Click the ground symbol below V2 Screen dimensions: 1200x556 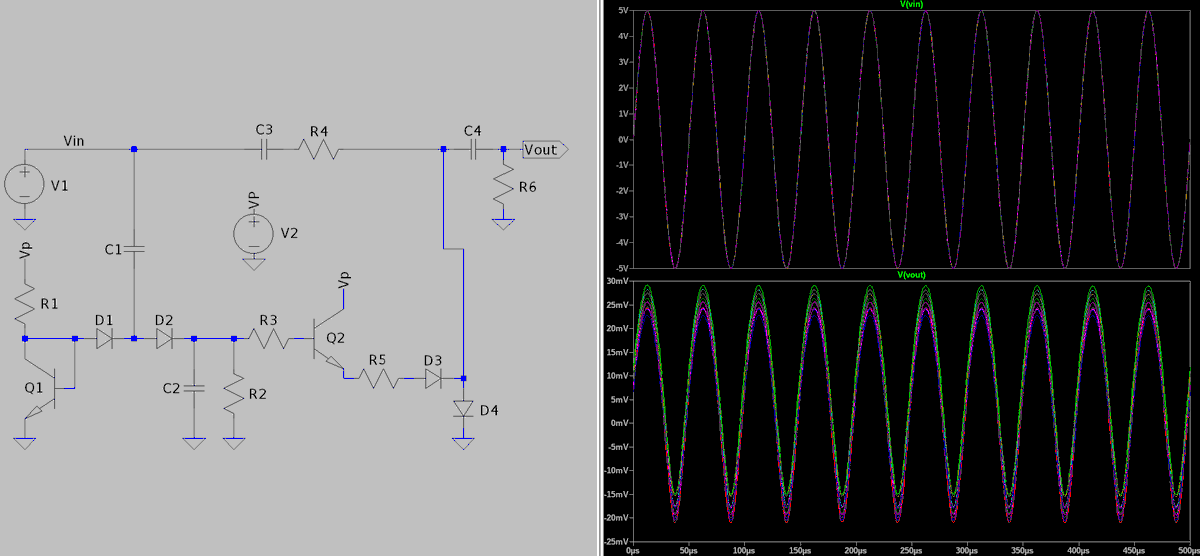(x=253, y=264)
